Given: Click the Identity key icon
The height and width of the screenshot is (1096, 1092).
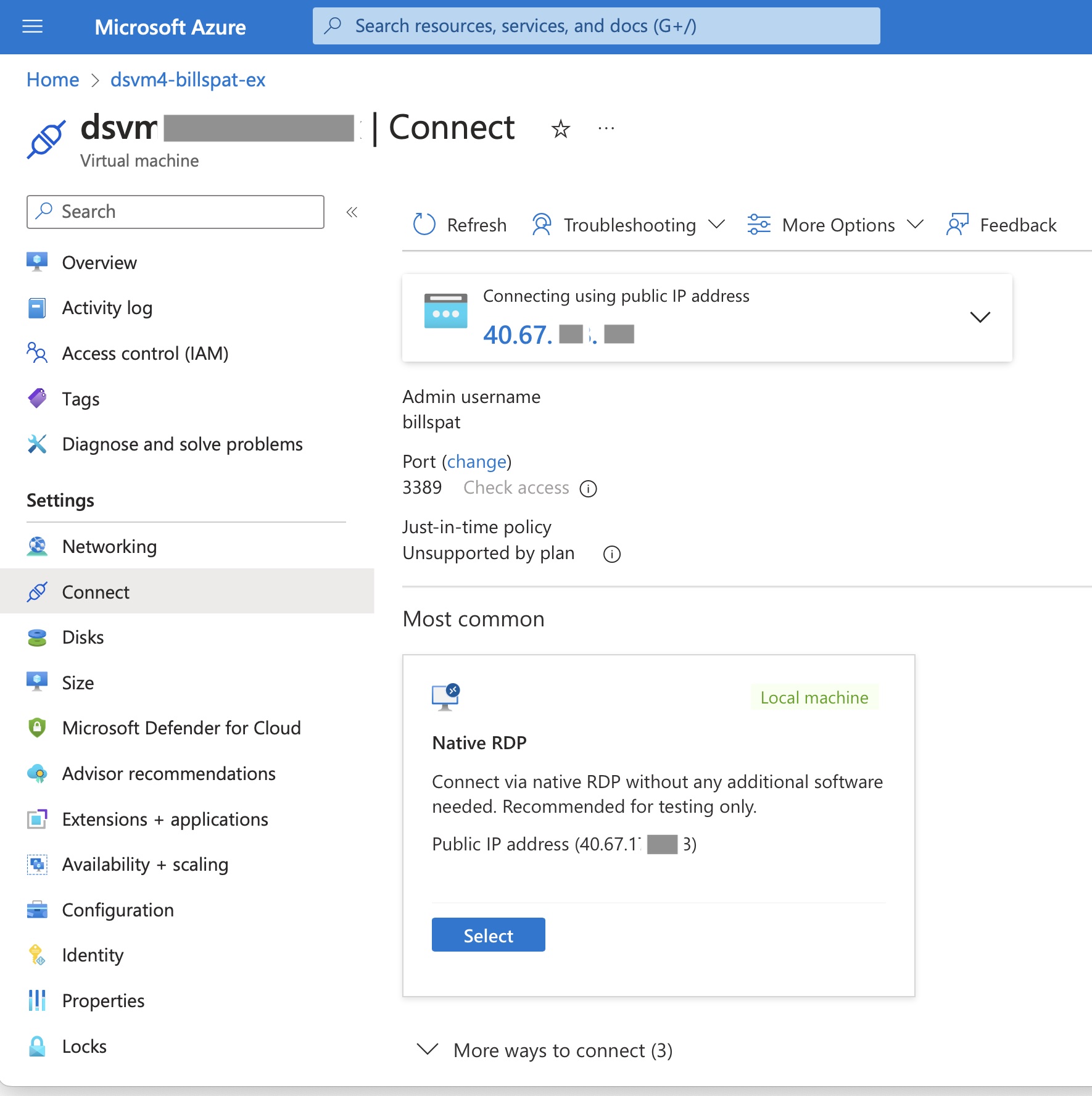Looking at the screenshot, I should [37, 955].
